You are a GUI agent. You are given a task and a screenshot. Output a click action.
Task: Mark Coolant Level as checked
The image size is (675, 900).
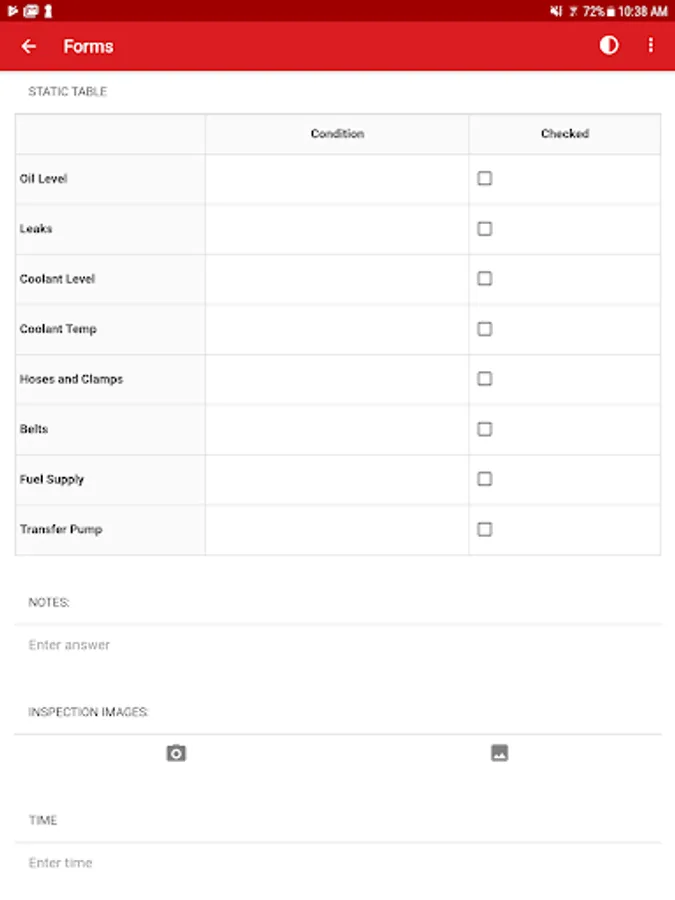coord(485,279)
